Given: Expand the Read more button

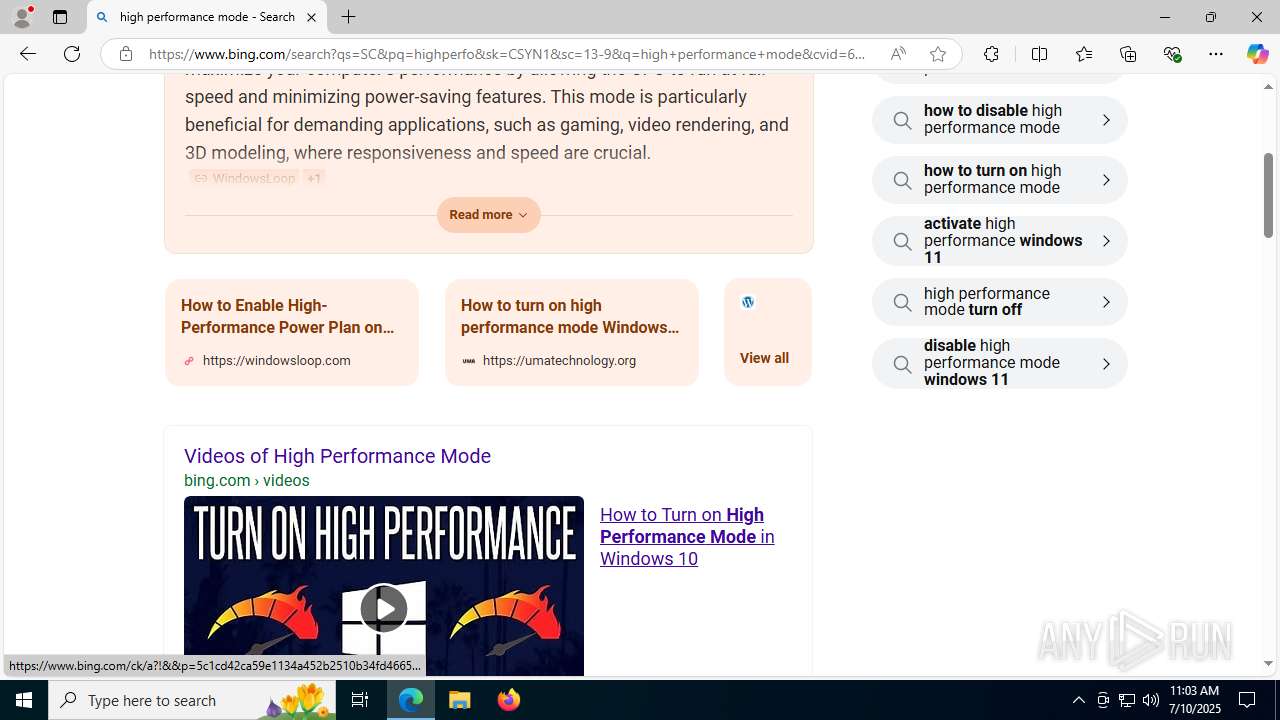Looking at the screenshot, I should [488, 215].
